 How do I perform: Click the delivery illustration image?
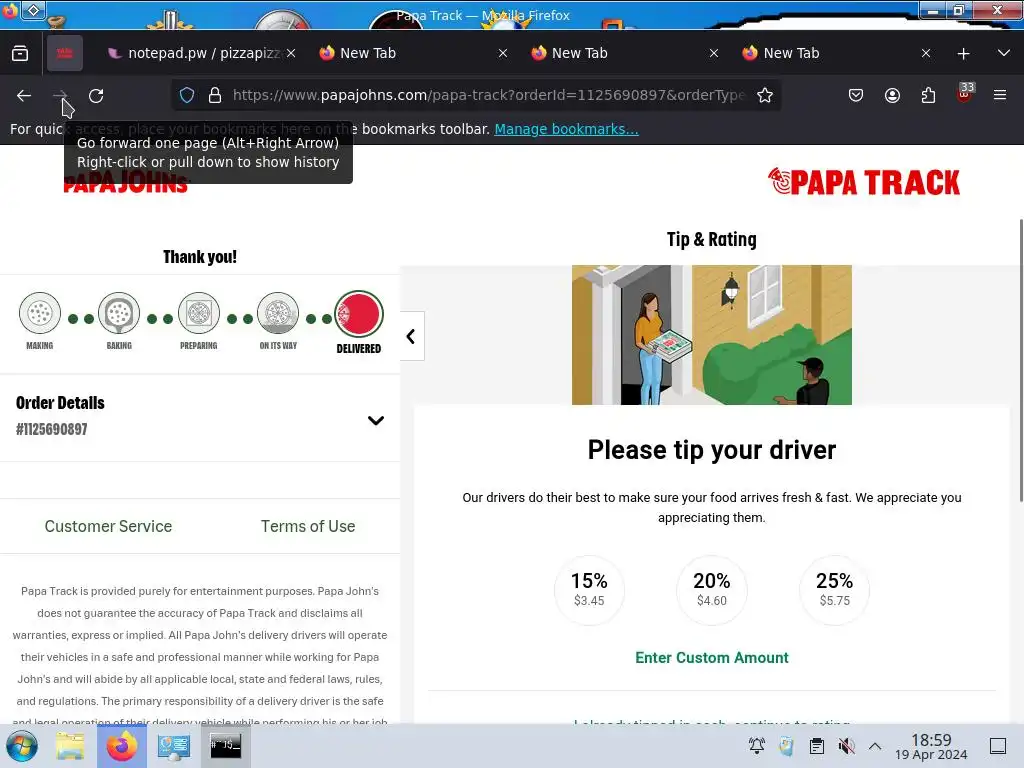coord(712,335)
